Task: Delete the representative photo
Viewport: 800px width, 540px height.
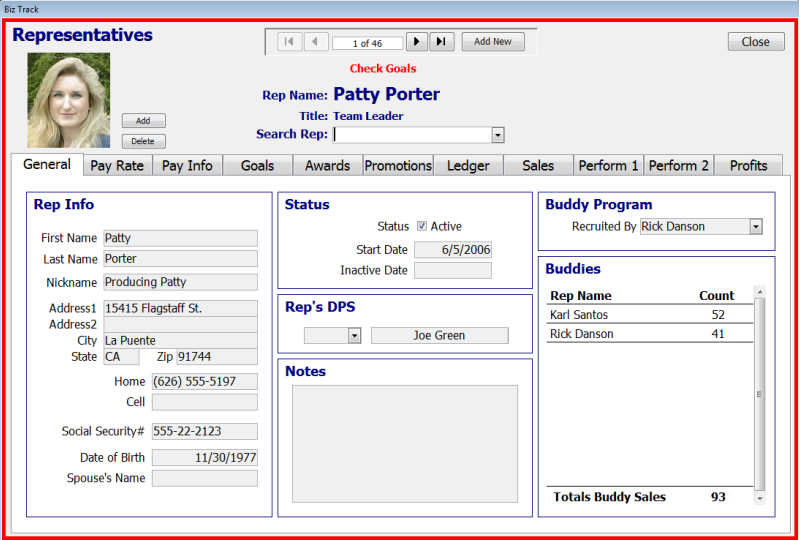Action: (144, 142)
